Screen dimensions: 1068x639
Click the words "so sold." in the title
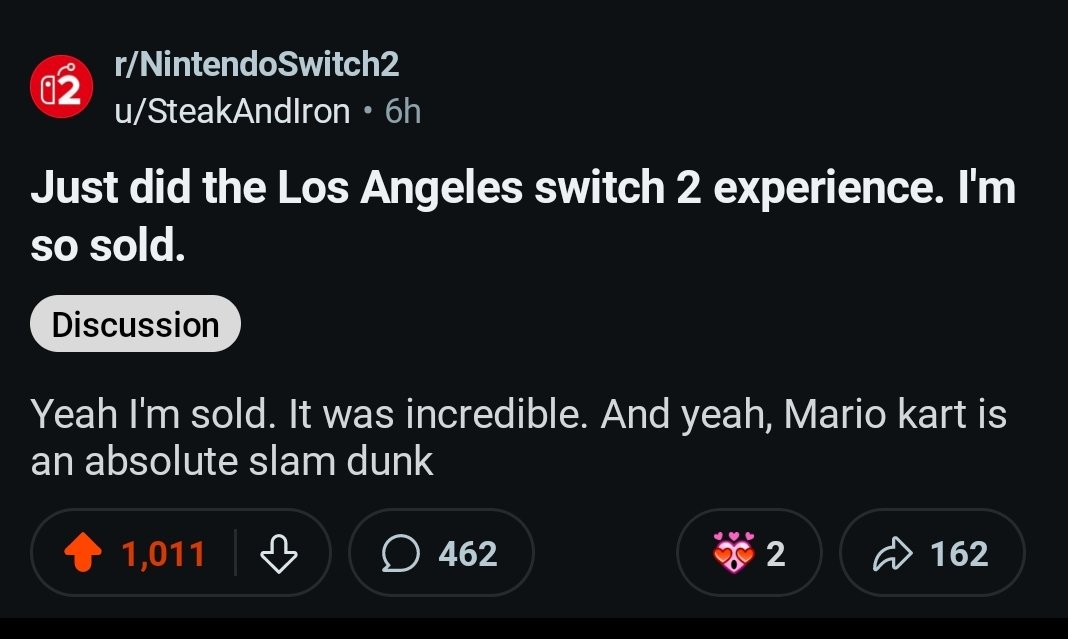(108, 246)
